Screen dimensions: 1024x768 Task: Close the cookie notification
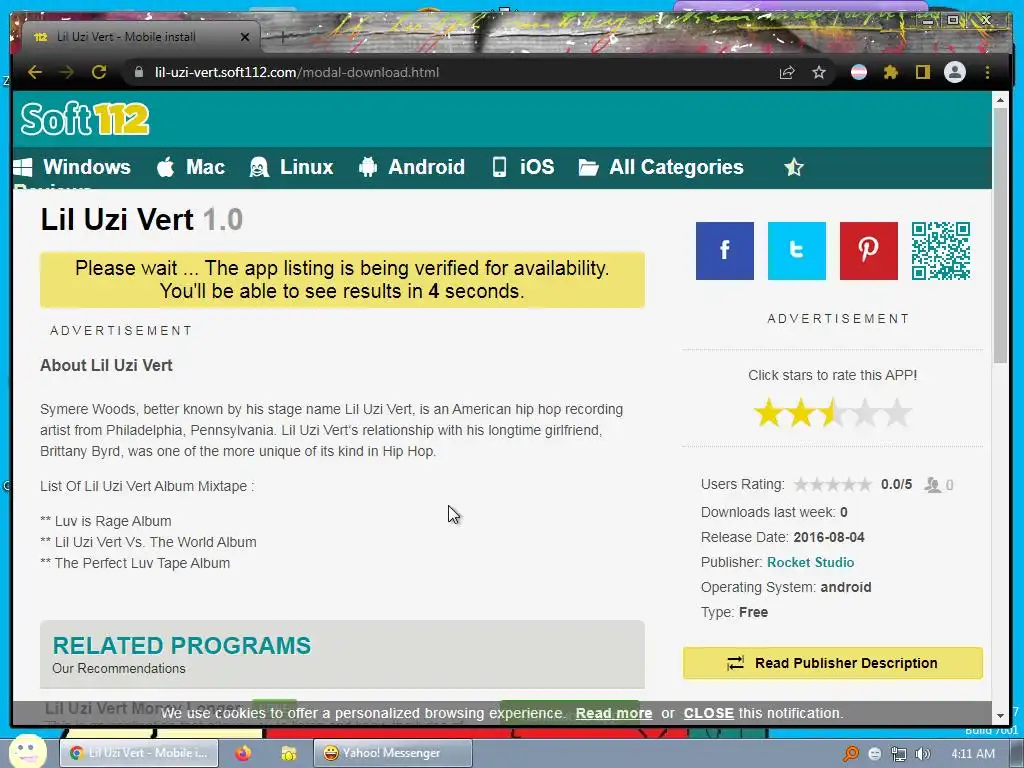pyautogui.click(x=709, y=713)
